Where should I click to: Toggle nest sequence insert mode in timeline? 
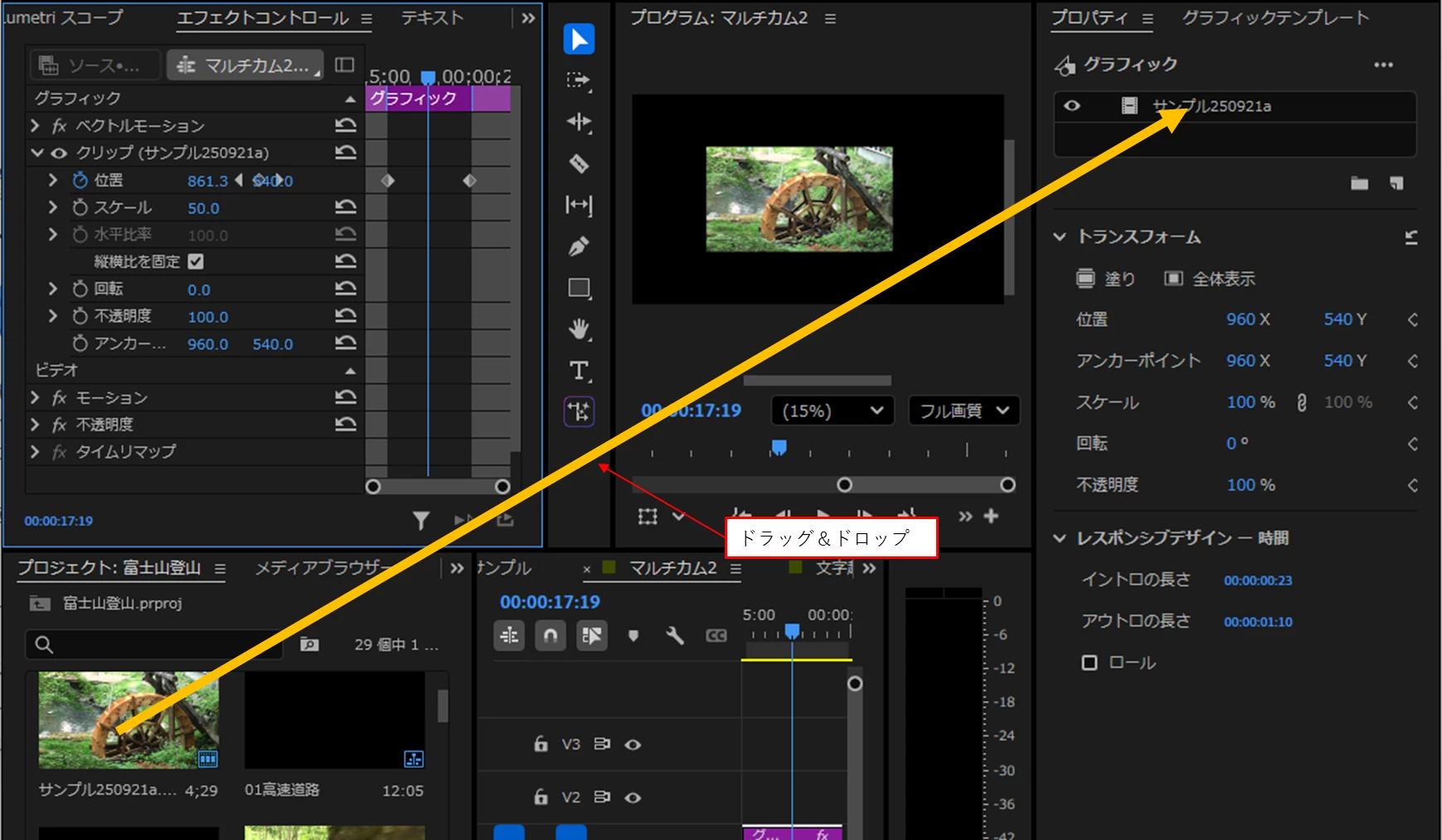509,636
